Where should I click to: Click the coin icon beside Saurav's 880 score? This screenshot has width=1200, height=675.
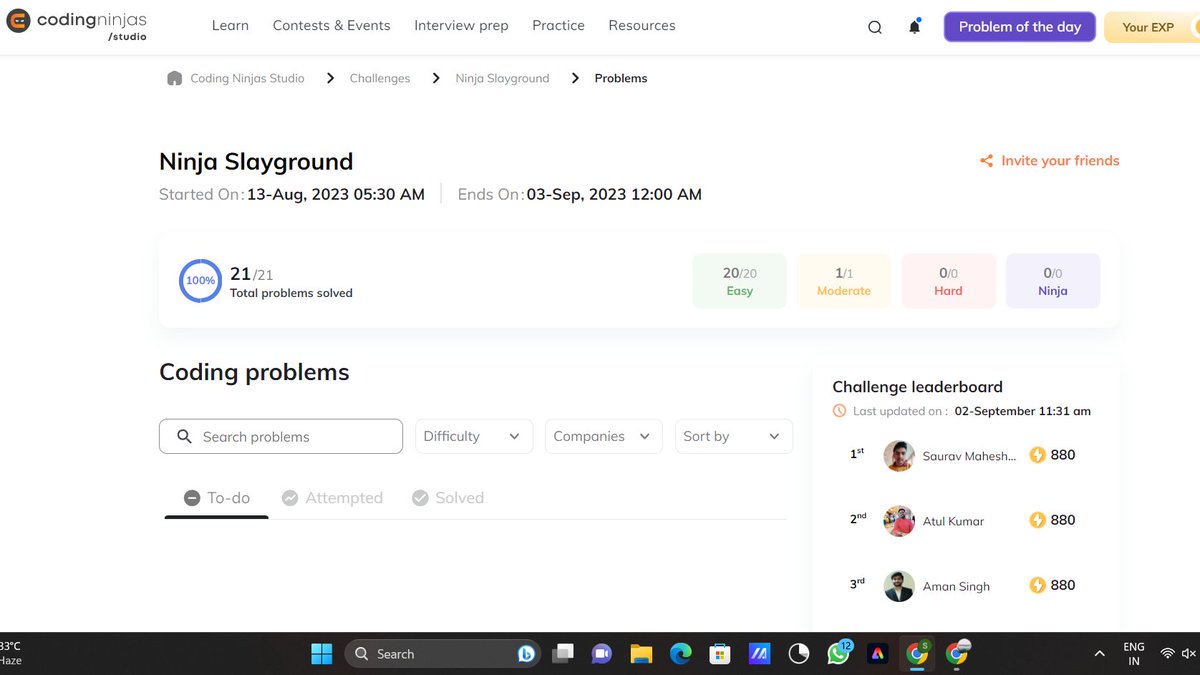pyautogui.click(x=1037, y=455)
